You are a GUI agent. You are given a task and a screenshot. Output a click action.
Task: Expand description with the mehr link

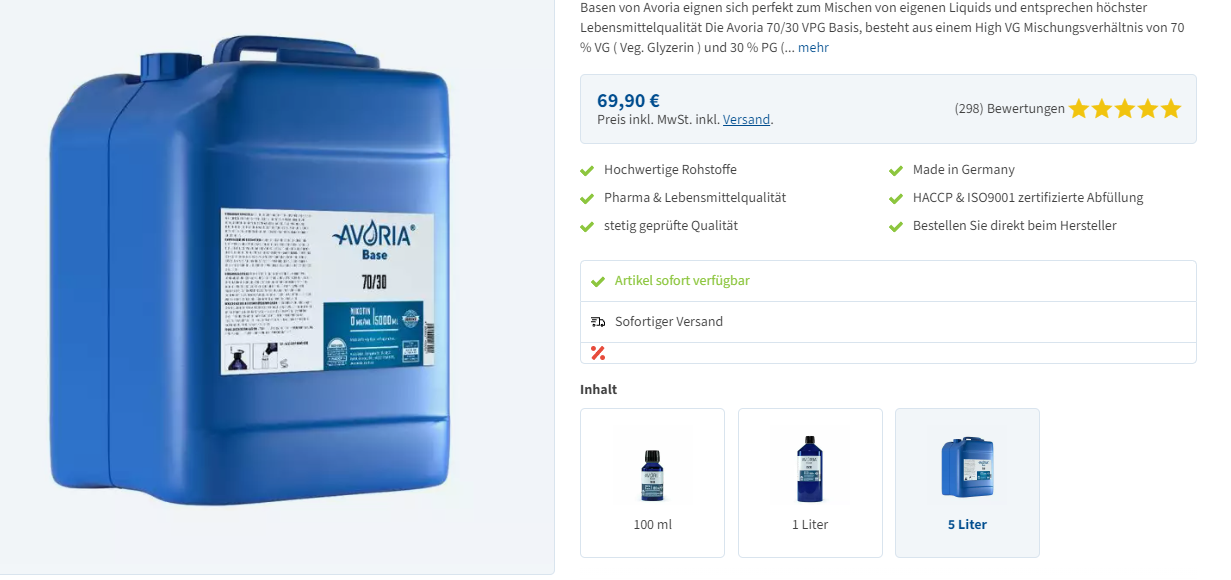click(813, 48)
